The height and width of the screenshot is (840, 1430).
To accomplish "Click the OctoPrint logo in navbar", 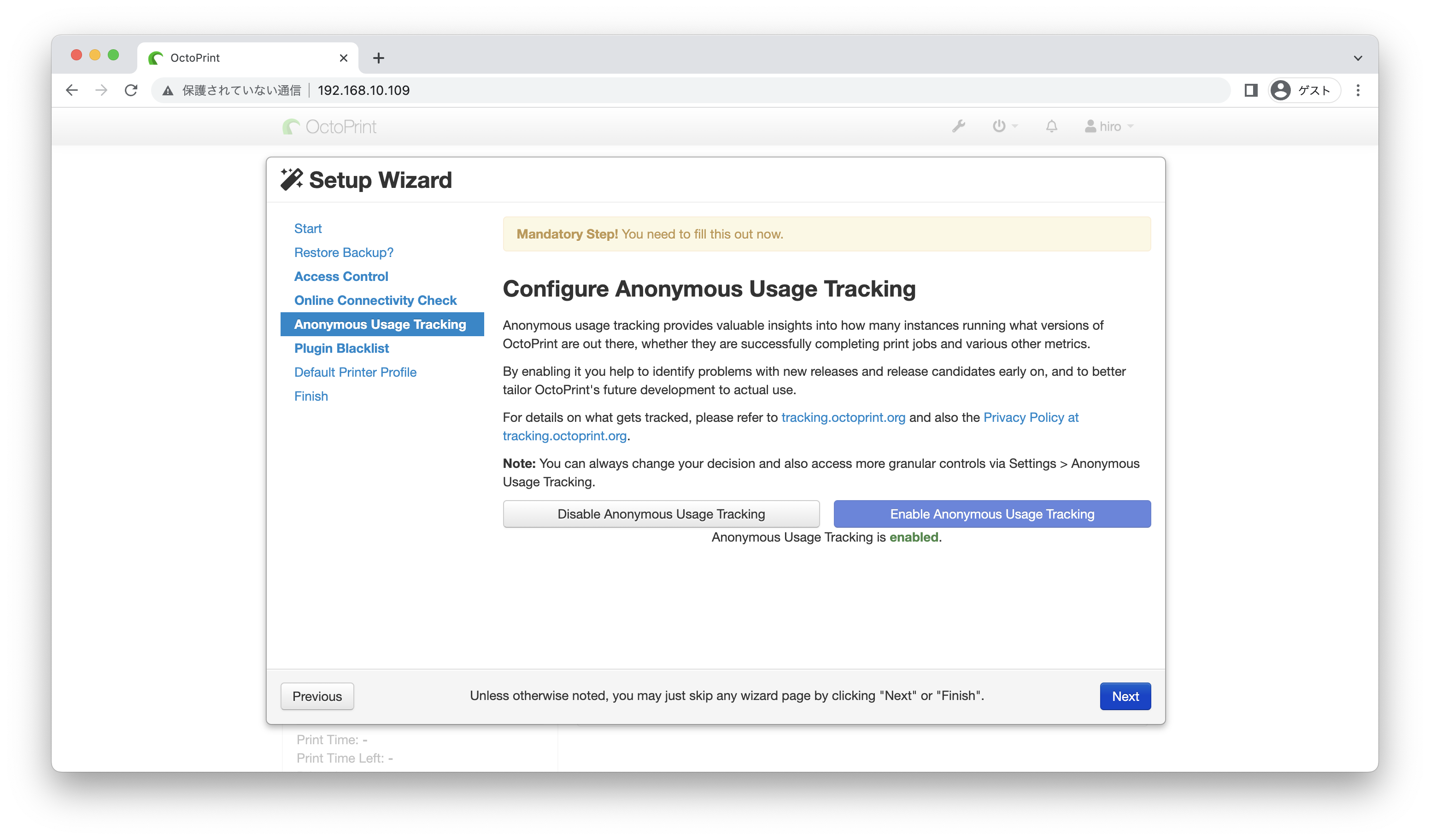I will point(329,127).
